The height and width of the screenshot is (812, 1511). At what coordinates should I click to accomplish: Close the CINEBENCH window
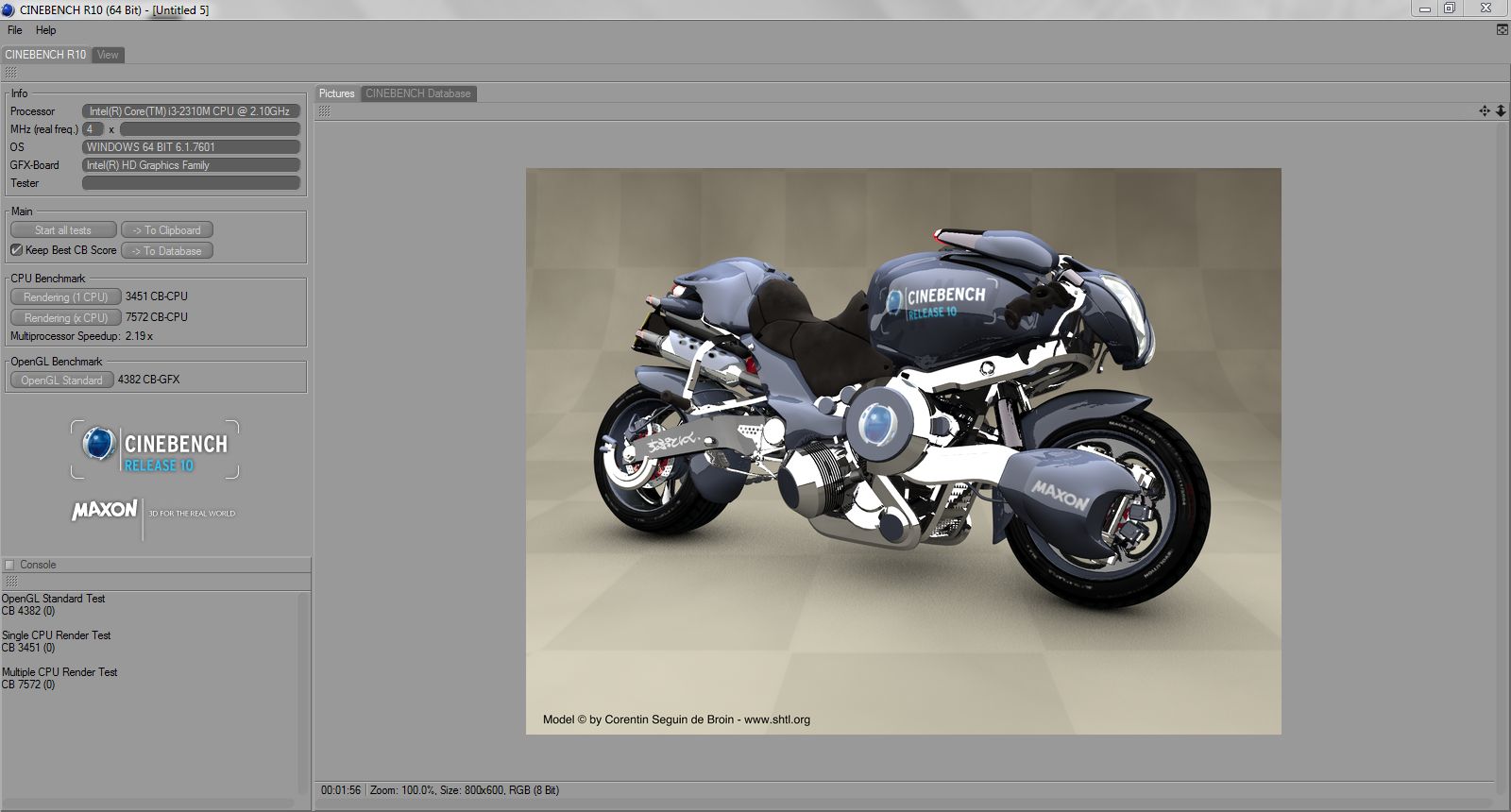point(1486,8)
